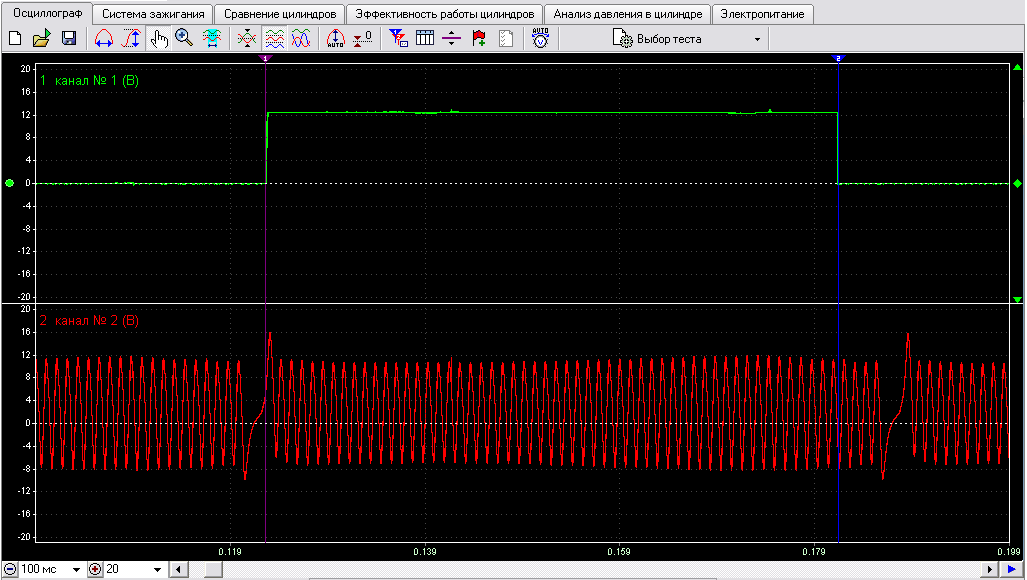Create a new blank recording file
This screenshot has width=1027, height=580.
tap(15, 39)
